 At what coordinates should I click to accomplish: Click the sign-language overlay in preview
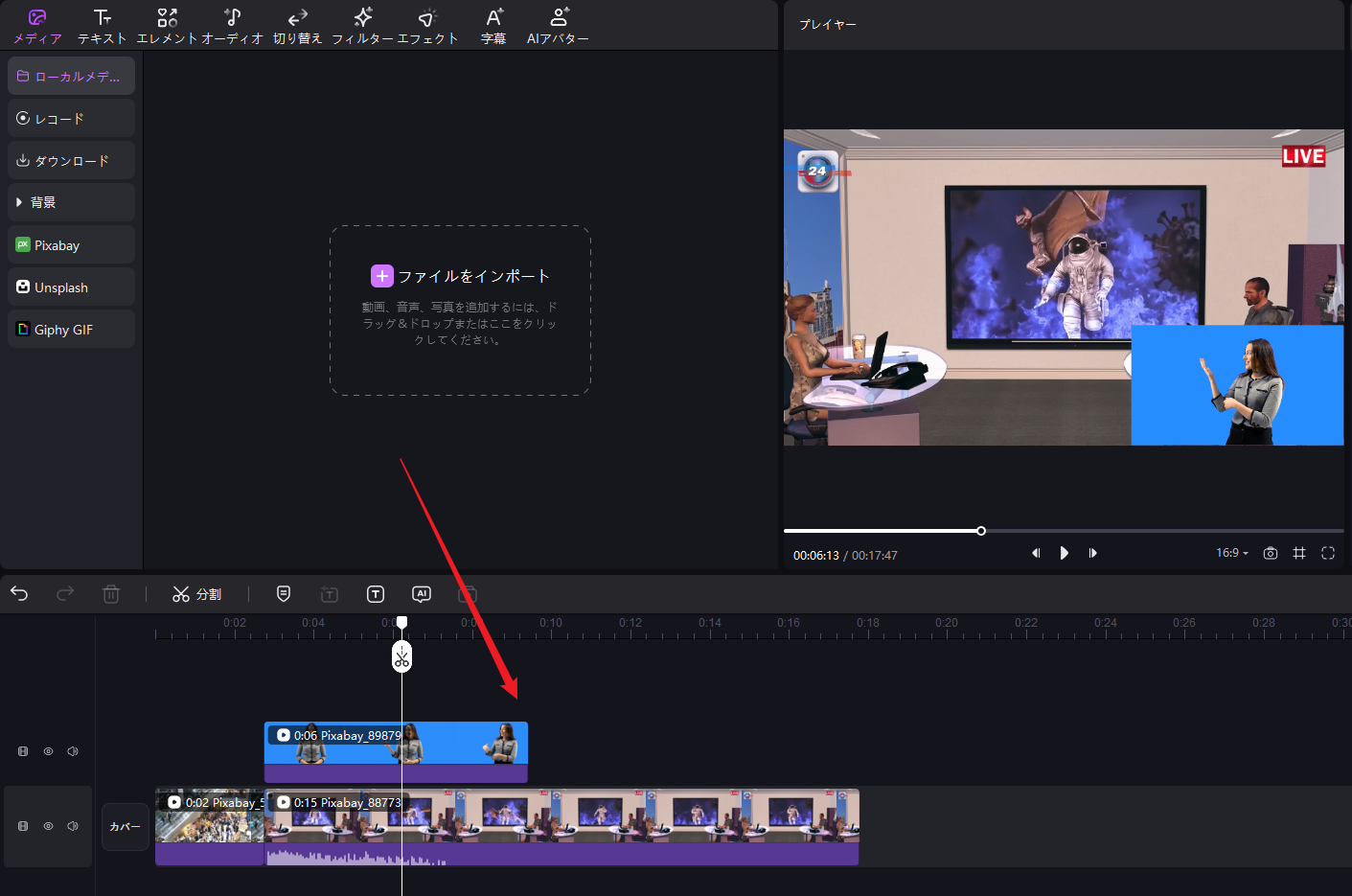1237,385
